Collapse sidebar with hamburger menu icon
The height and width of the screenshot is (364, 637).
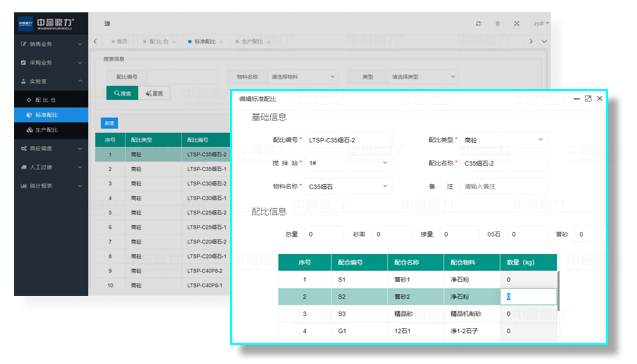pyautogui.click(x=107, y=24)
